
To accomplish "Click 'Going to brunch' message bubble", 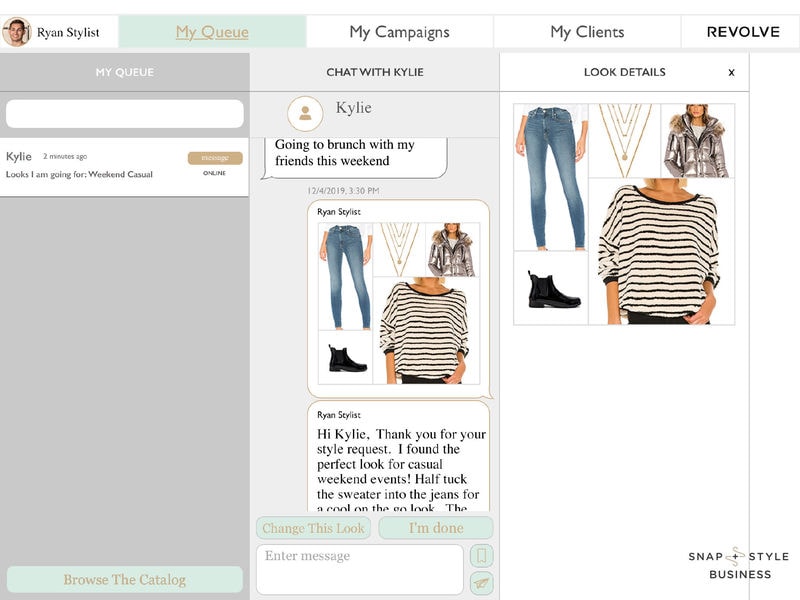I will 354,157.
